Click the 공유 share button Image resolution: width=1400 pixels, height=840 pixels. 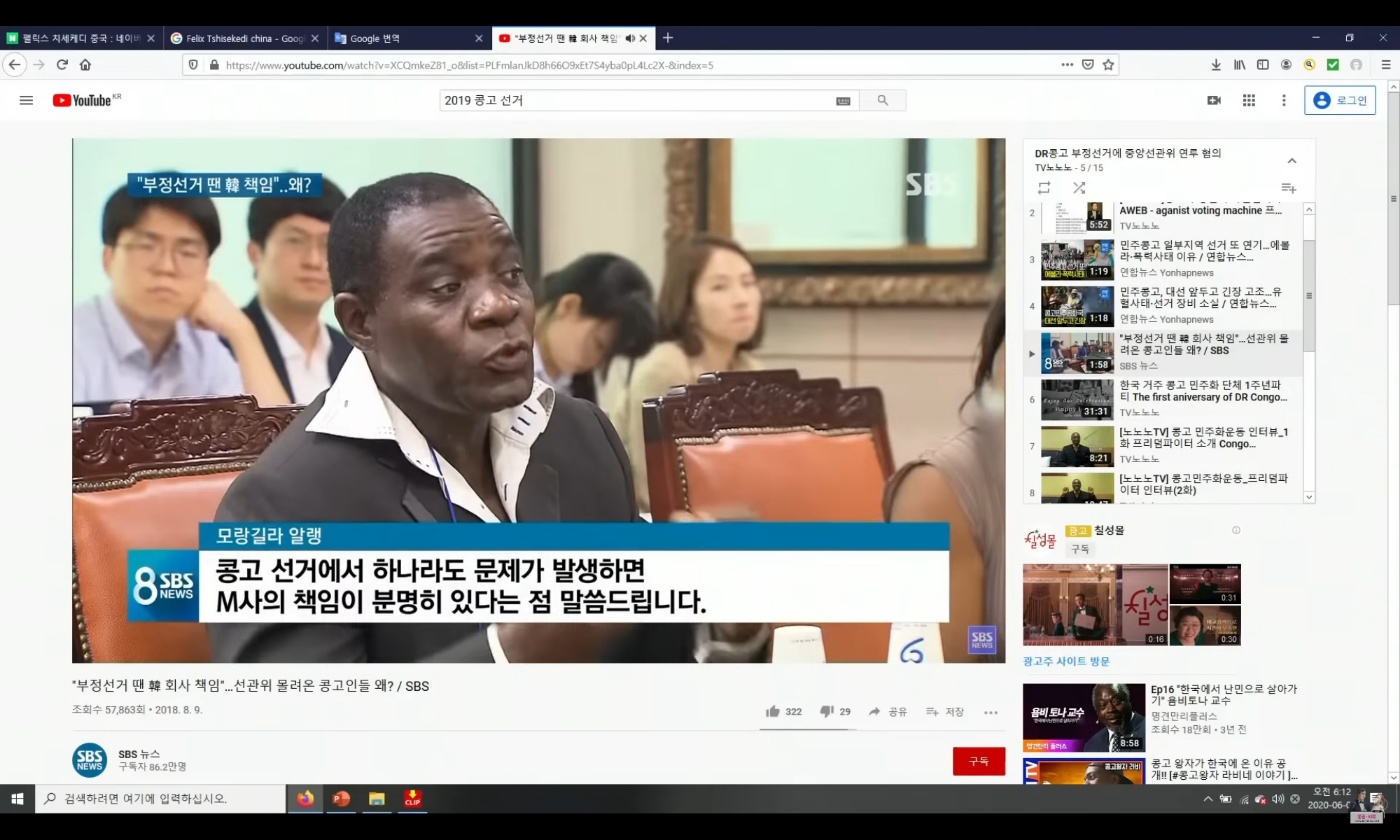click(888, 712)
